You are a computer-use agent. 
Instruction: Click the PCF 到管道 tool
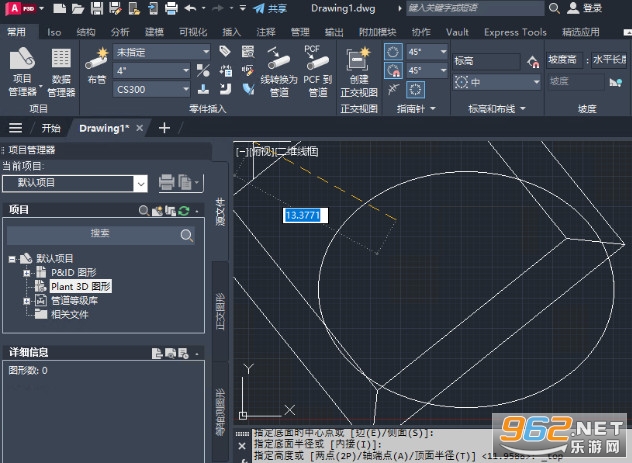click(x=318, y=71)
